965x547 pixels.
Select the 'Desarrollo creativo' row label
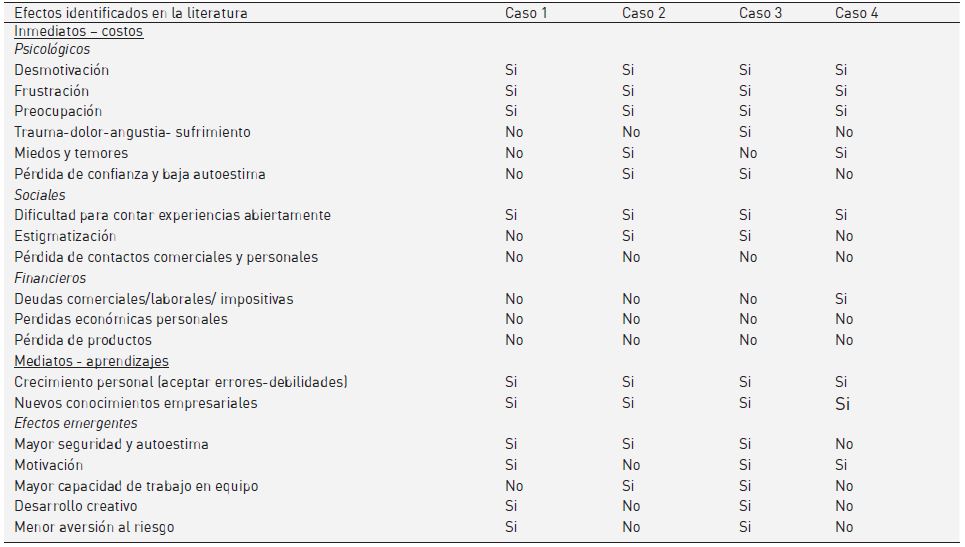click(76, 506)
